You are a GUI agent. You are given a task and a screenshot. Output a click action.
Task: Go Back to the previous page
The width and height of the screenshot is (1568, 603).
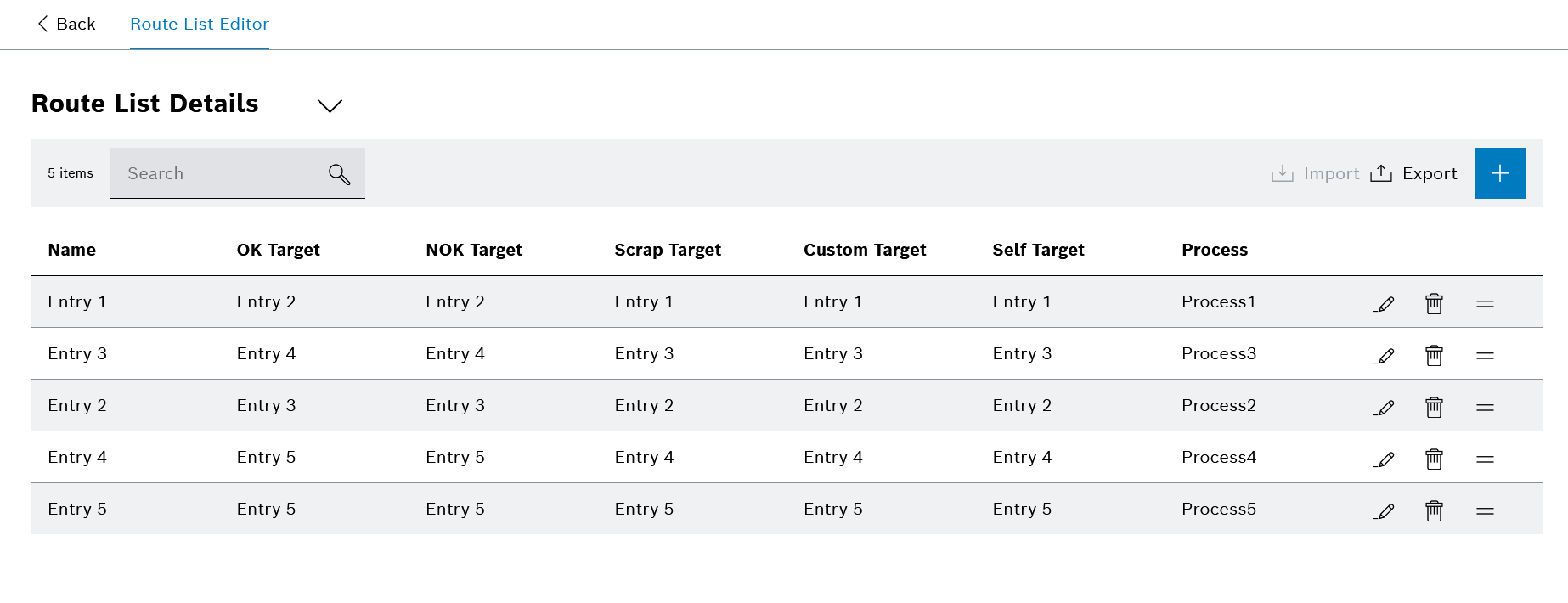pyautogui.click(x=66, y=24)
